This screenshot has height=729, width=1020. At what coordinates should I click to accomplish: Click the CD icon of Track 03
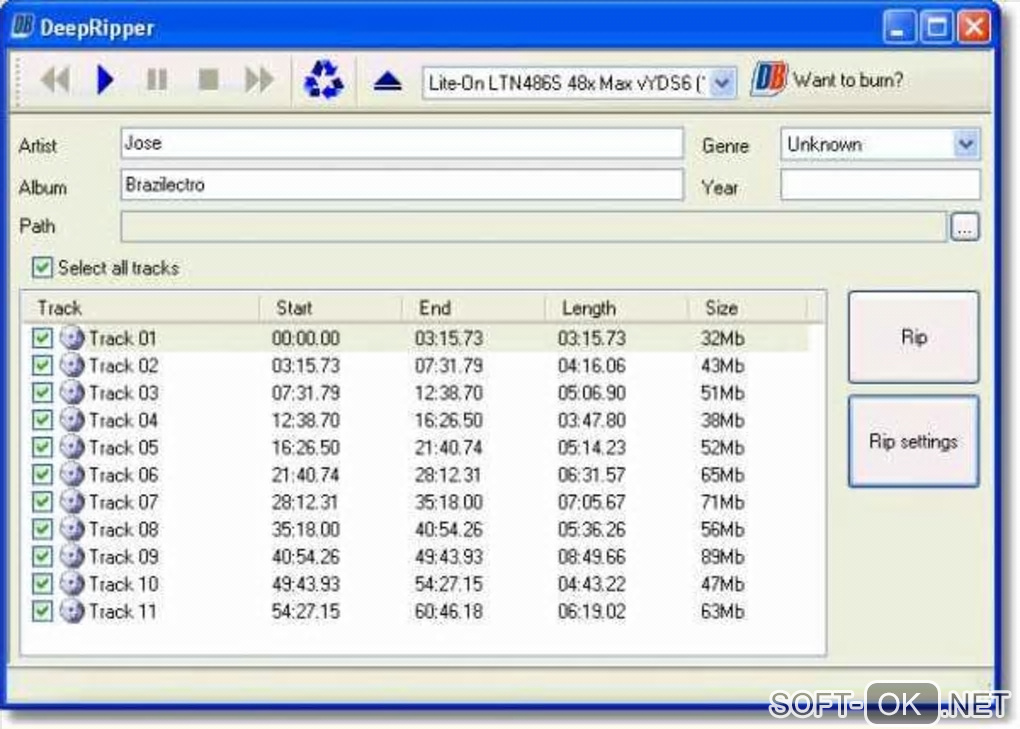(72, 393)
